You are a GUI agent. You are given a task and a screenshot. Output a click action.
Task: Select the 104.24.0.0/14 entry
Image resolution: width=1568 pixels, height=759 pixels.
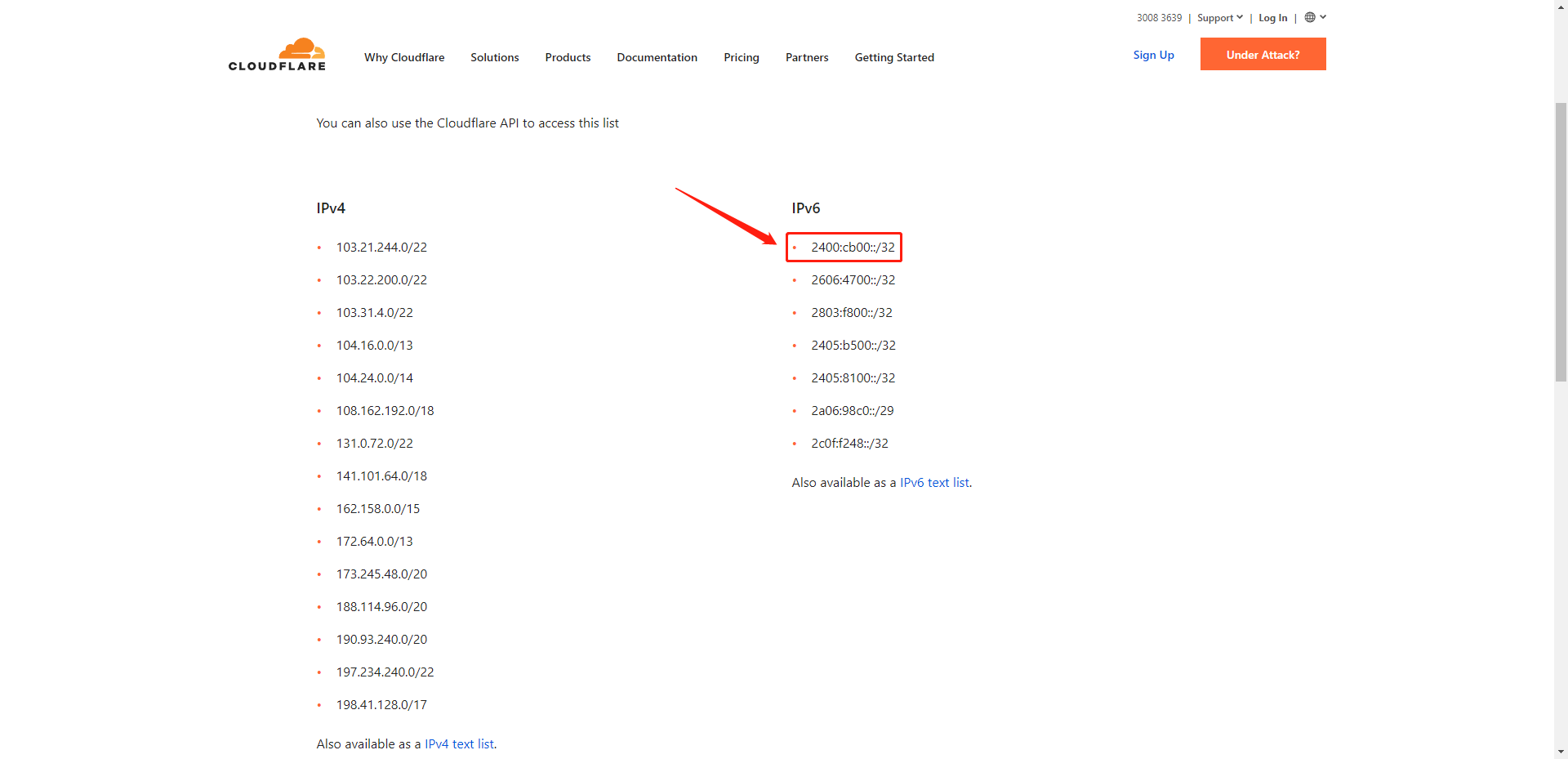pos(375,377)
